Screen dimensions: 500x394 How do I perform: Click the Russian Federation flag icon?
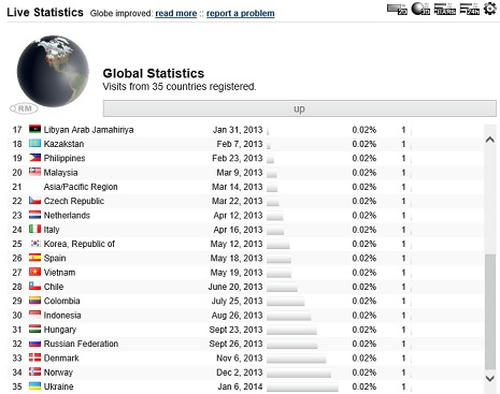[x=35, y=343]
